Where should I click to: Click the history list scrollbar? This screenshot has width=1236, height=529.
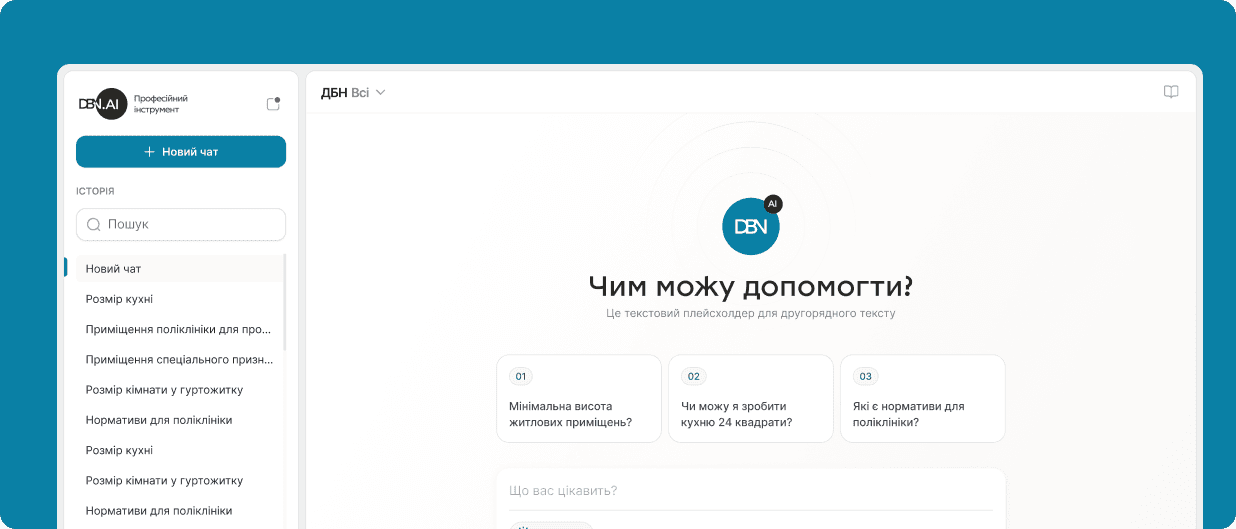pyautogui.click(x=285, y=300)
